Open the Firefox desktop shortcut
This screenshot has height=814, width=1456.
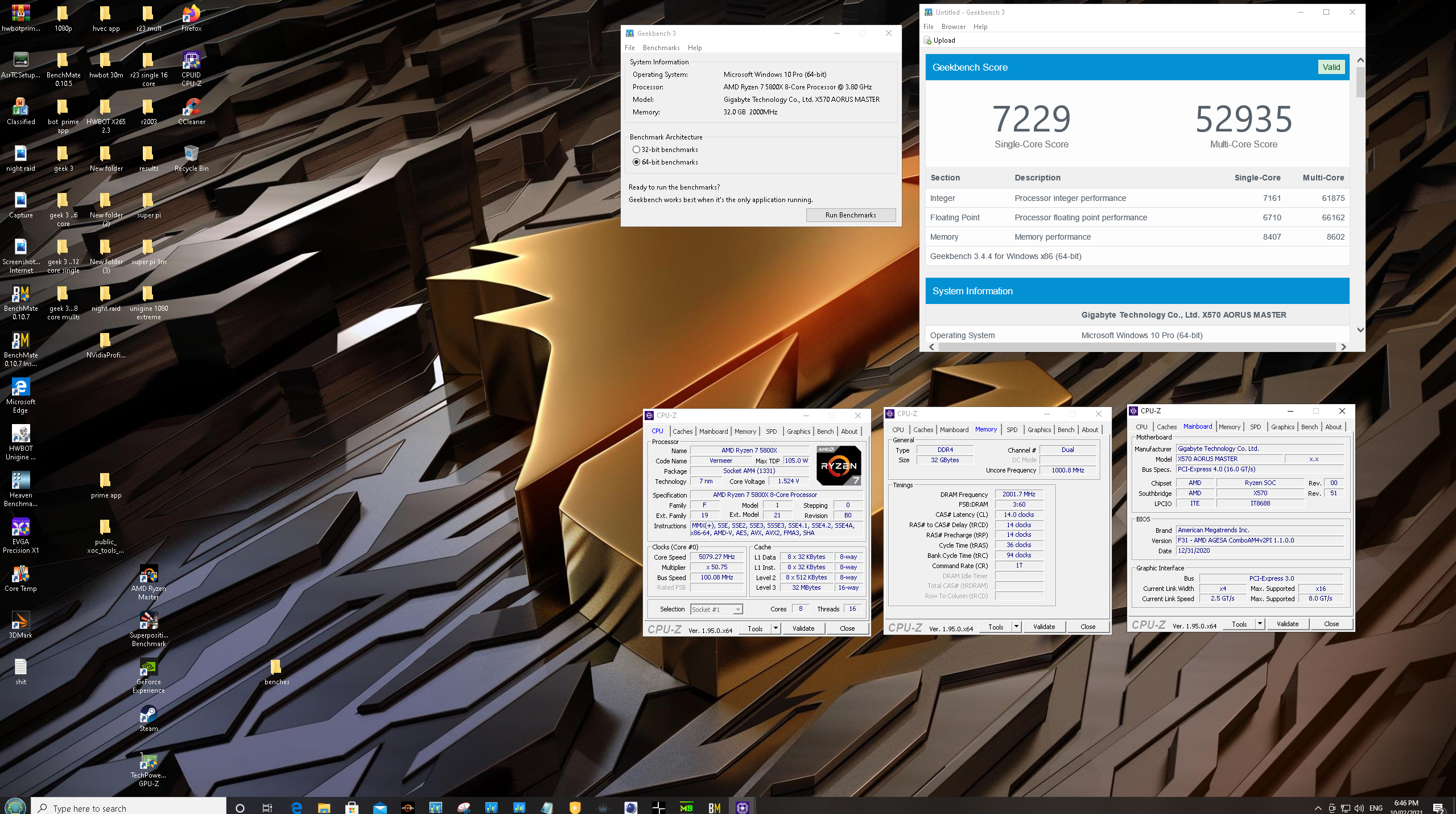pyautogui.click(x=191, y=18)
